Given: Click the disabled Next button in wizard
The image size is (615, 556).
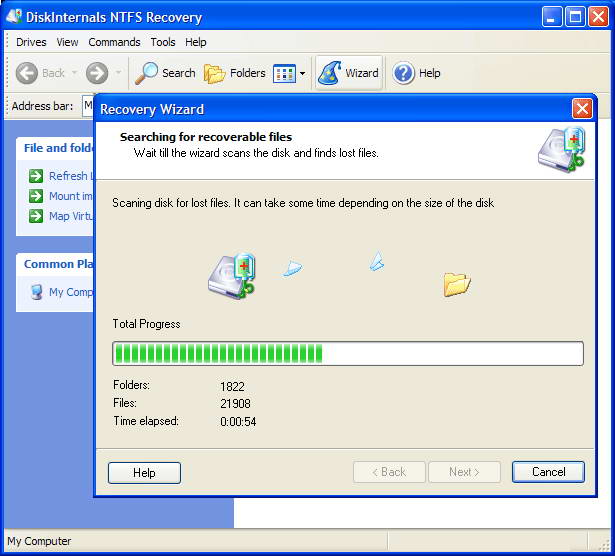Looking at the screenshot, I should [464, 472].
